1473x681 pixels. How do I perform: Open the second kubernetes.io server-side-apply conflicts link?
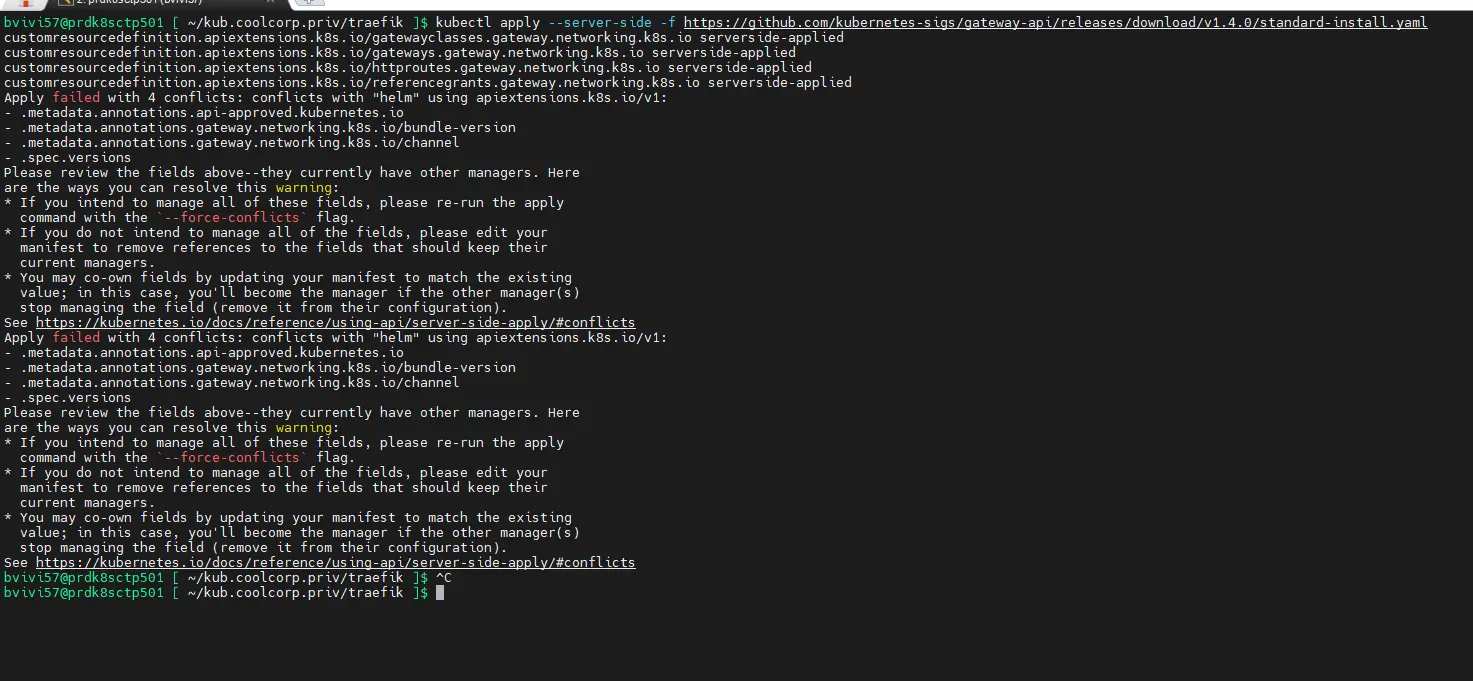pos(335,563)
